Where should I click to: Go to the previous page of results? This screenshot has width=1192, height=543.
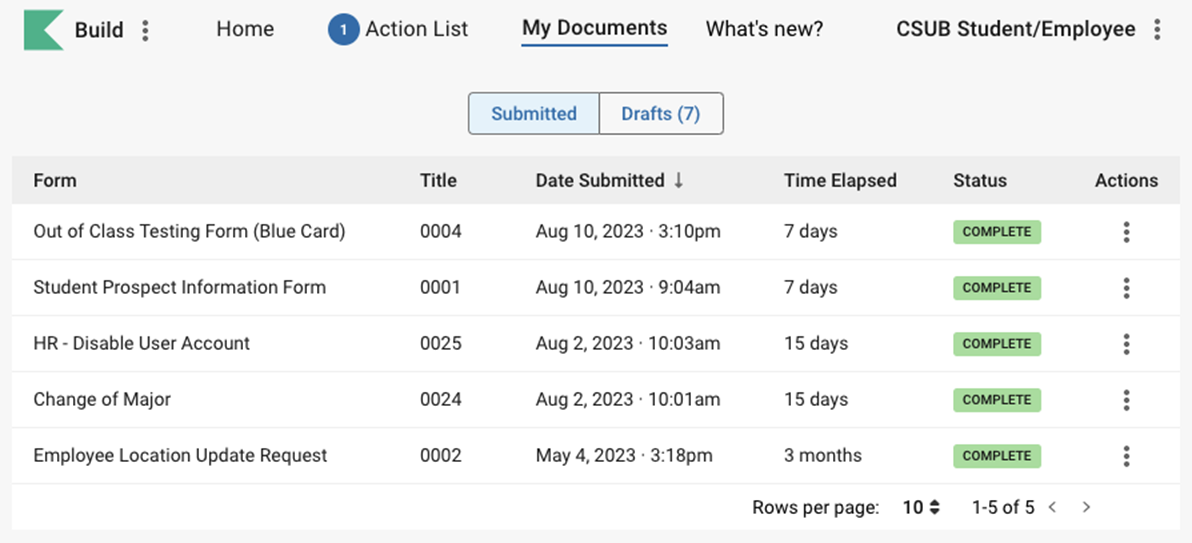click(x=1052, y=508)
